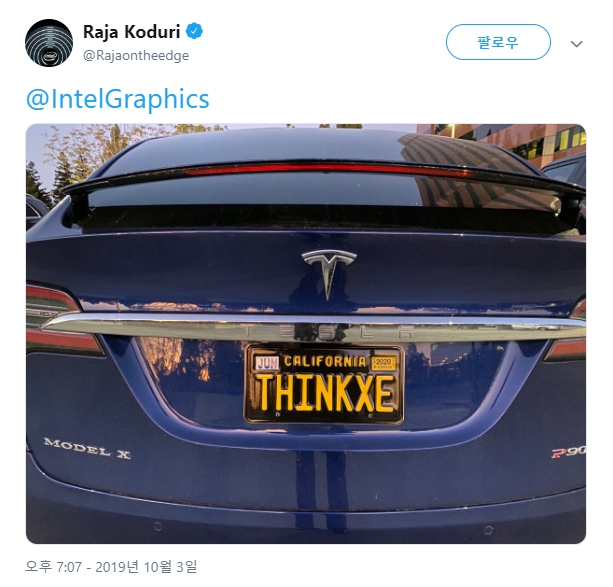The height and width of the screenshot is (587, 613).
Task: Click the blue verified badge
Action: (194, 31)
